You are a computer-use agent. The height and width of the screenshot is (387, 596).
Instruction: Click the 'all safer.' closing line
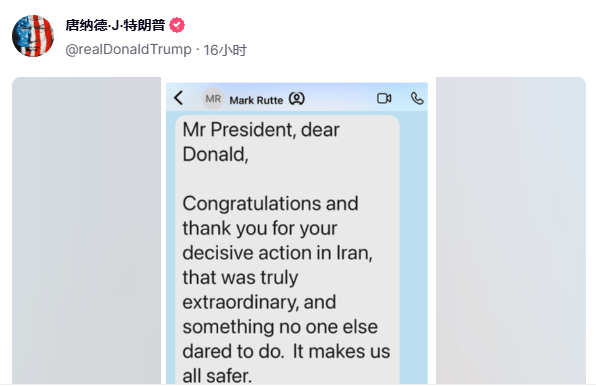click(217, 376)
